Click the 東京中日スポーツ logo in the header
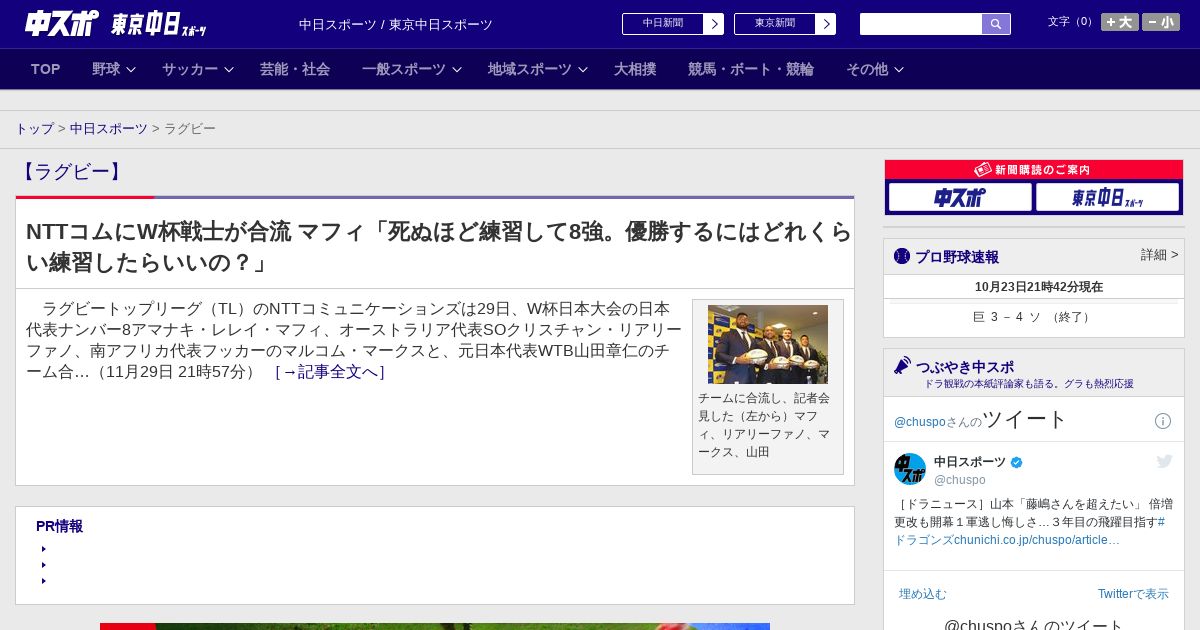Screen dimensions: 1200x630 tap(158, 24)
